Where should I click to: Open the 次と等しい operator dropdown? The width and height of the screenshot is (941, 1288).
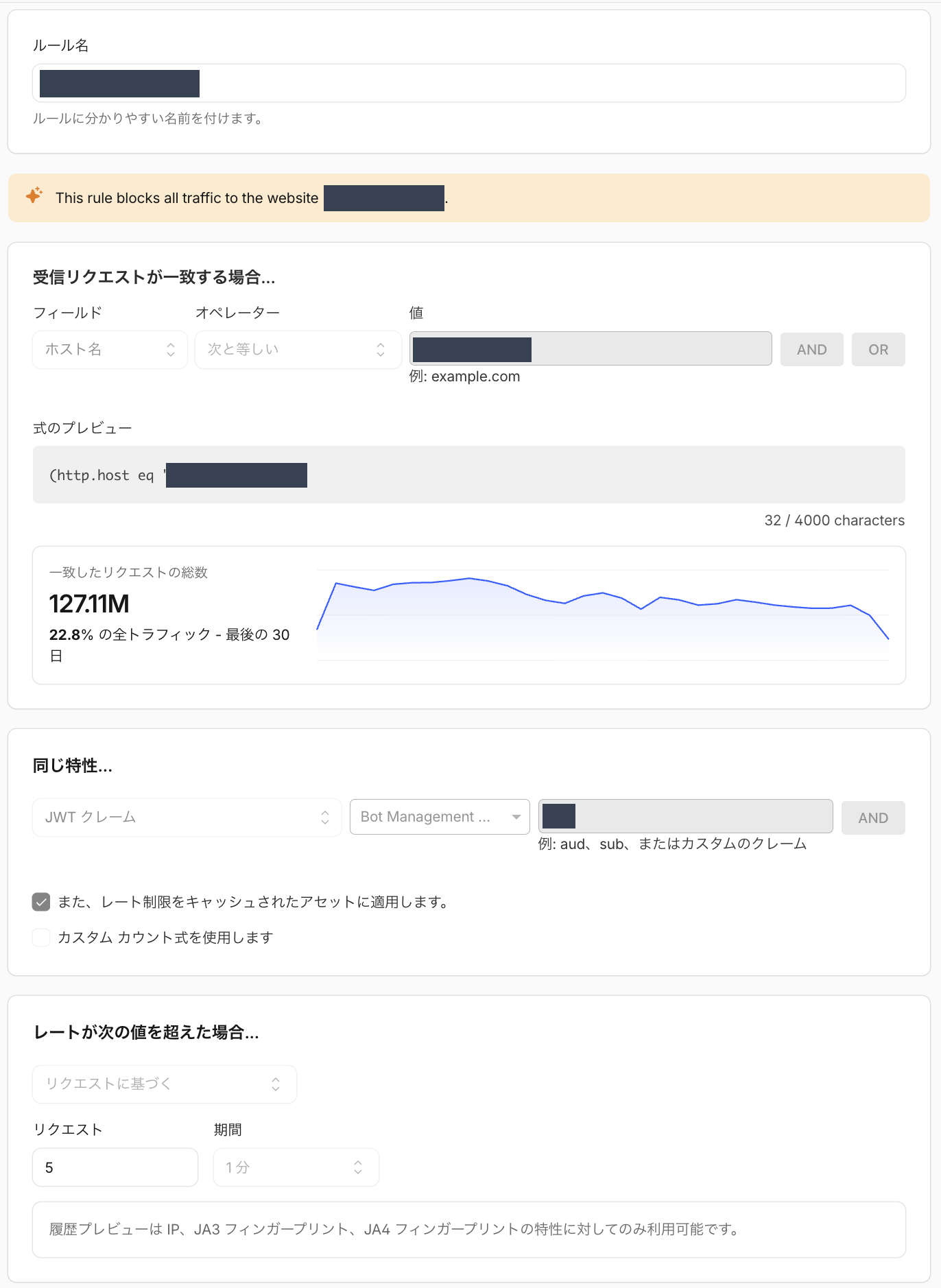point(298,350)
